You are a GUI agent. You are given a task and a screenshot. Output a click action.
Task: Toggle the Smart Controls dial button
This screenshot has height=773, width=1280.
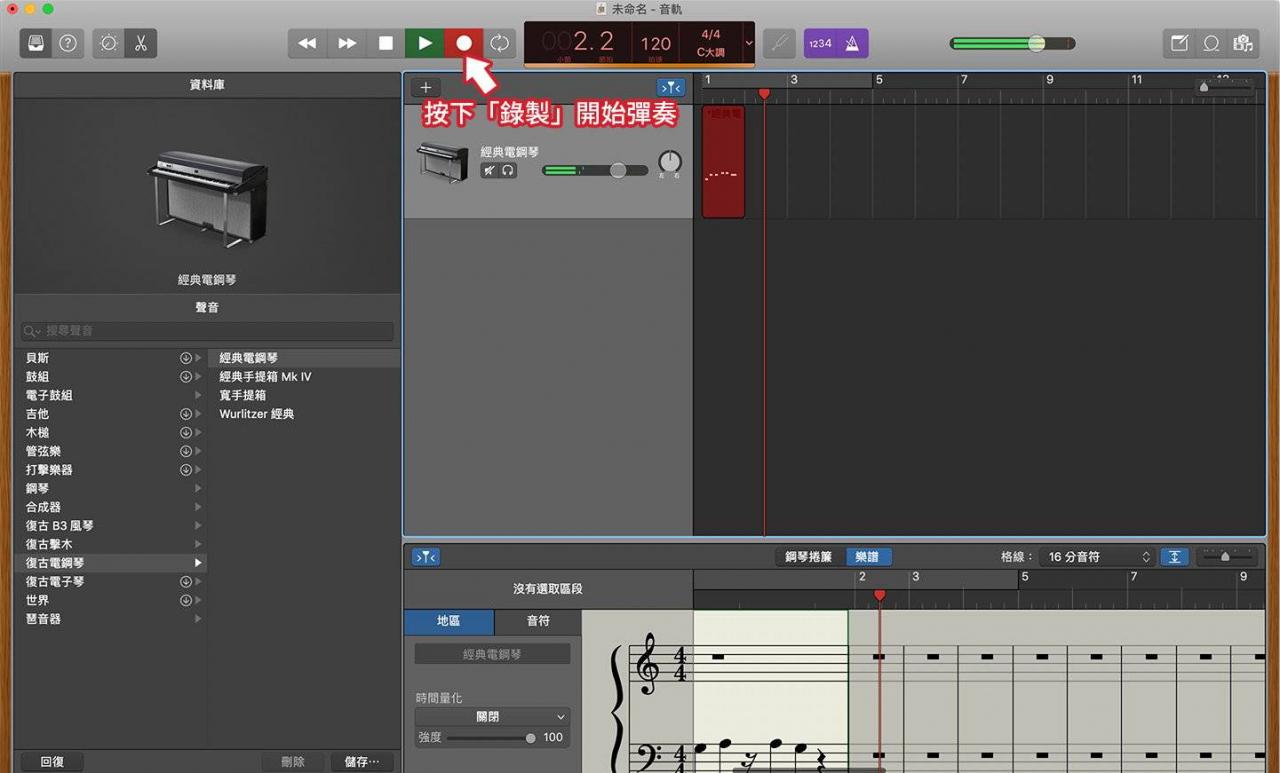click(108, 43)
